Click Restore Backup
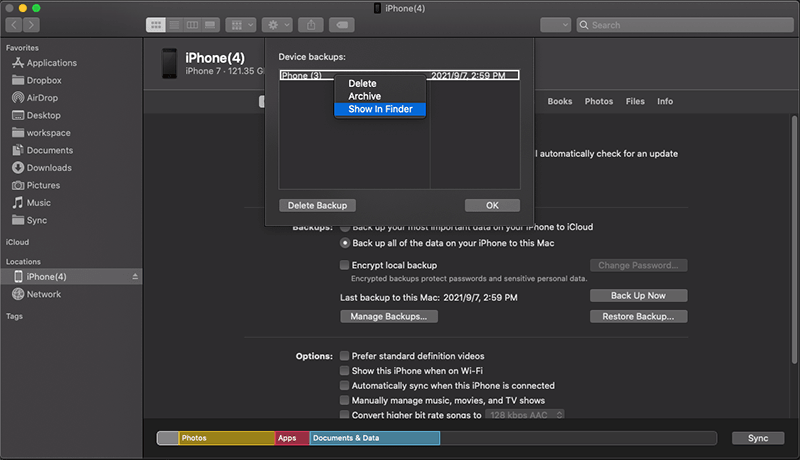Image resolution: width=800 pixels, height=460 pixels. click(x=638, y=317)
